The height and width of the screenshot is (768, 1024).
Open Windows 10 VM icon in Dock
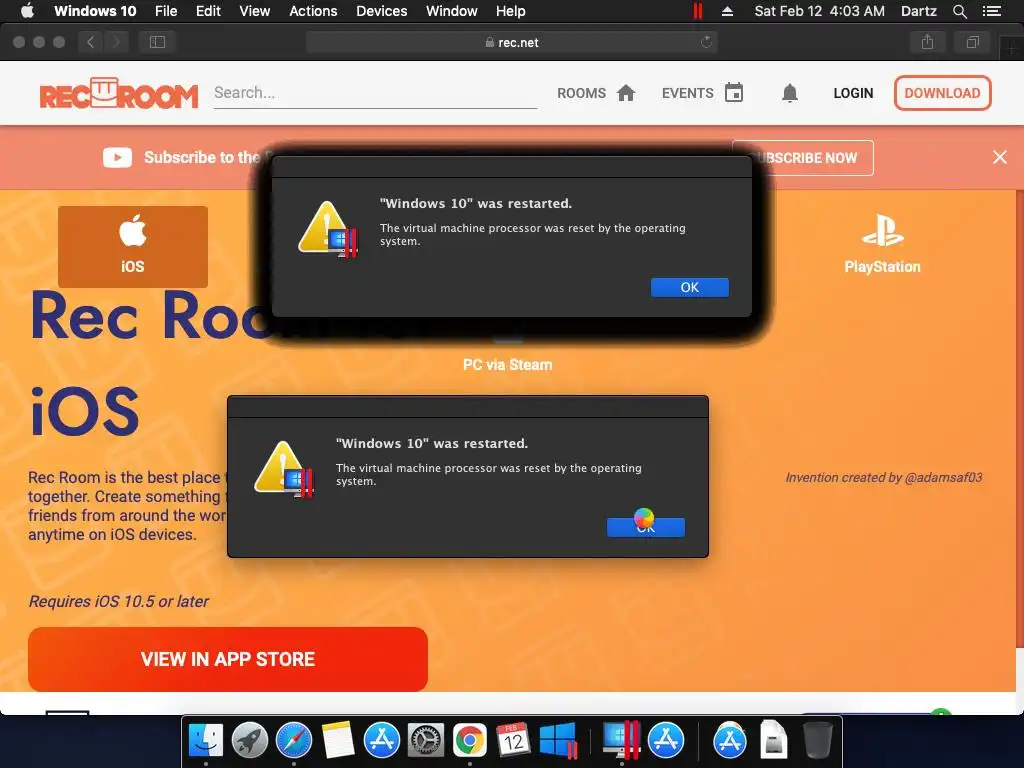coord(557,741)
